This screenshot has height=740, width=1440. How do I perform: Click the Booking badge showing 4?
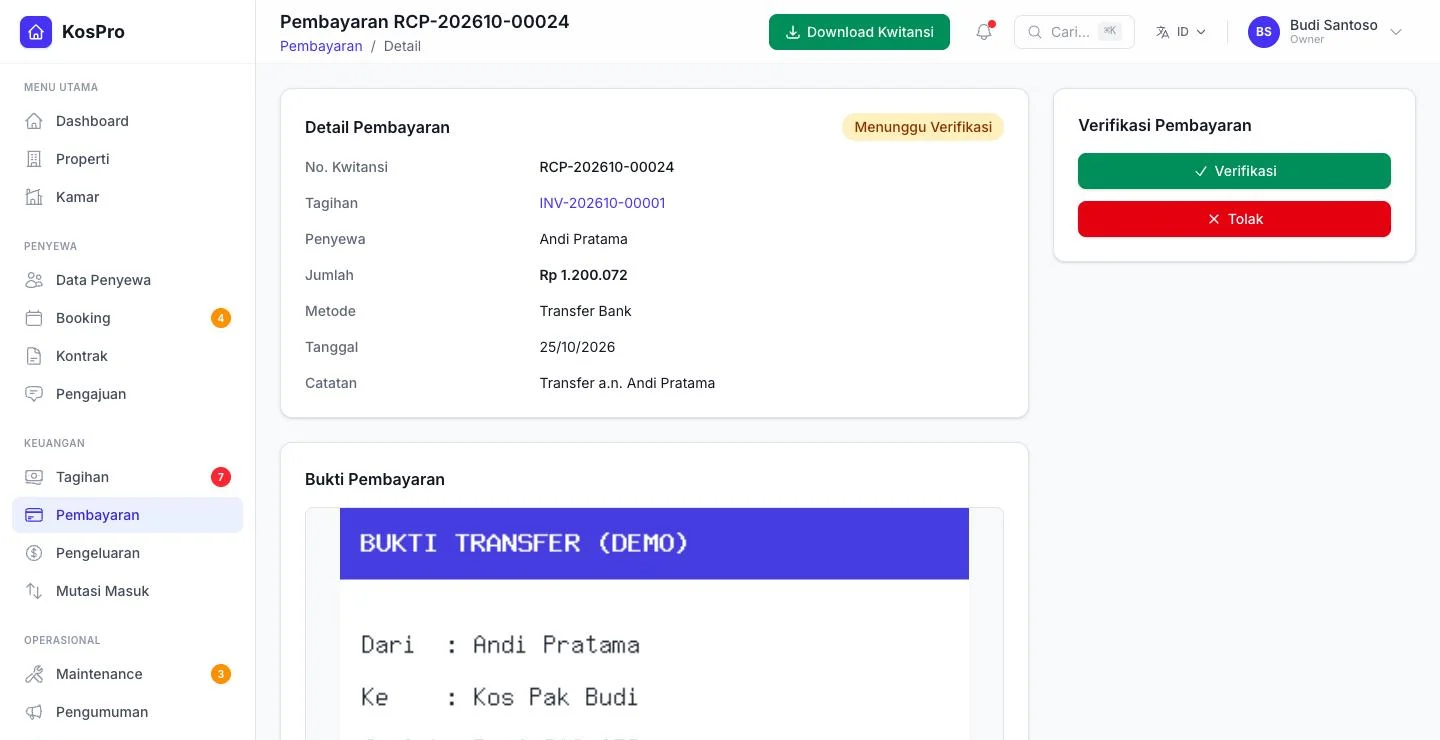[221, 318]
